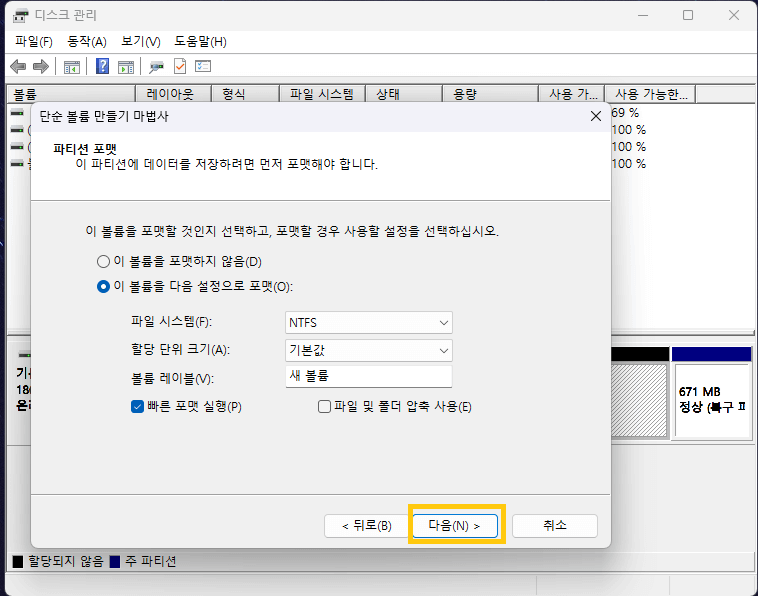Open the blue help question-mark icon
Screen dimensions: 758x596
point(102,66)
